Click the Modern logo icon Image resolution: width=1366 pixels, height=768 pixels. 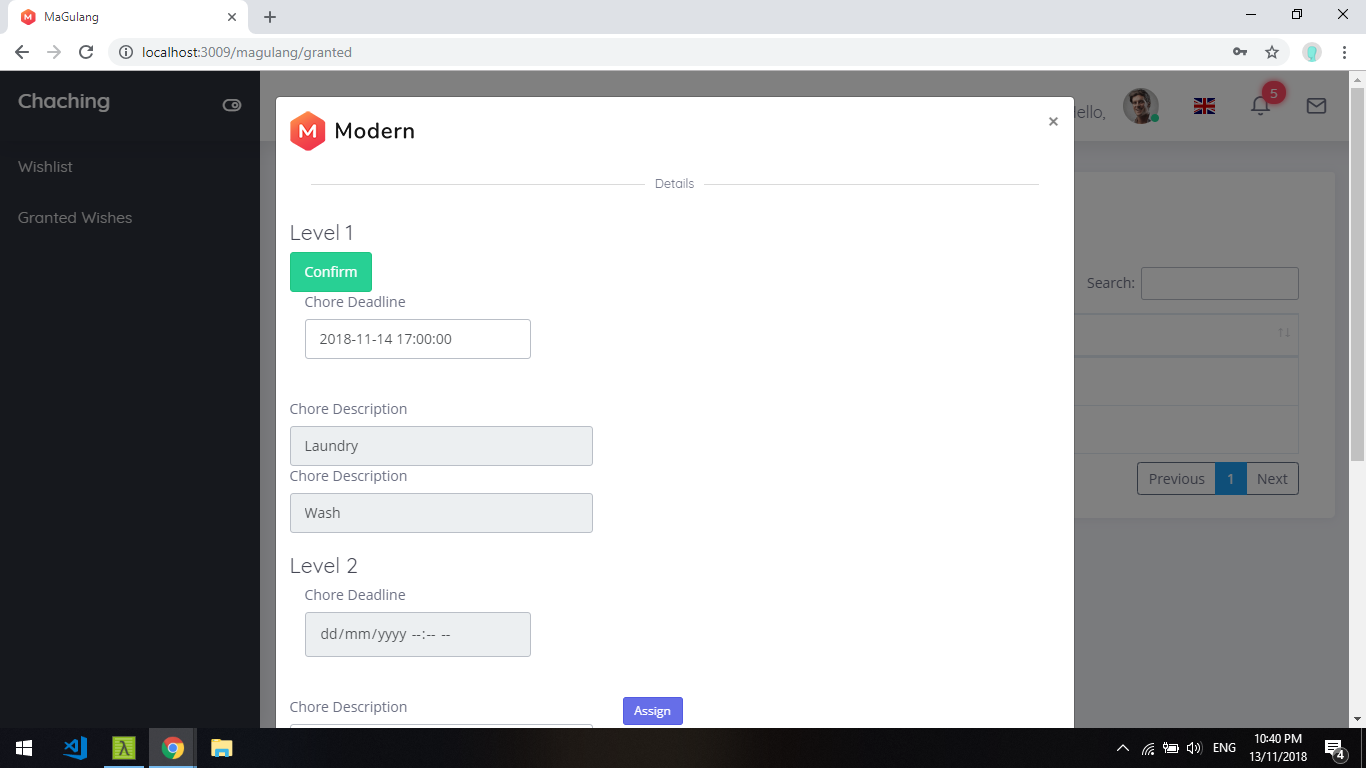308,131
